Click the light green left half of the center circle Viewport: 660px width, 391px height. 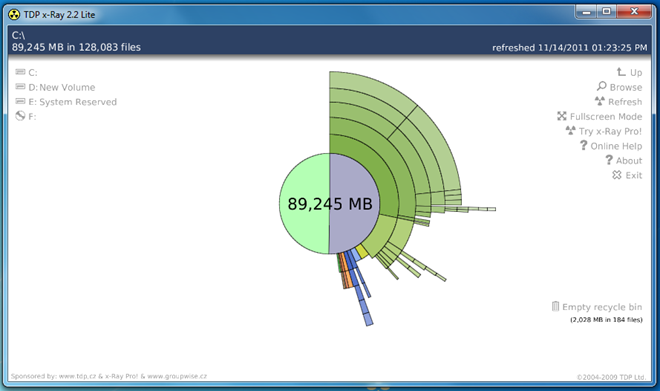click(x=304, y=204)
